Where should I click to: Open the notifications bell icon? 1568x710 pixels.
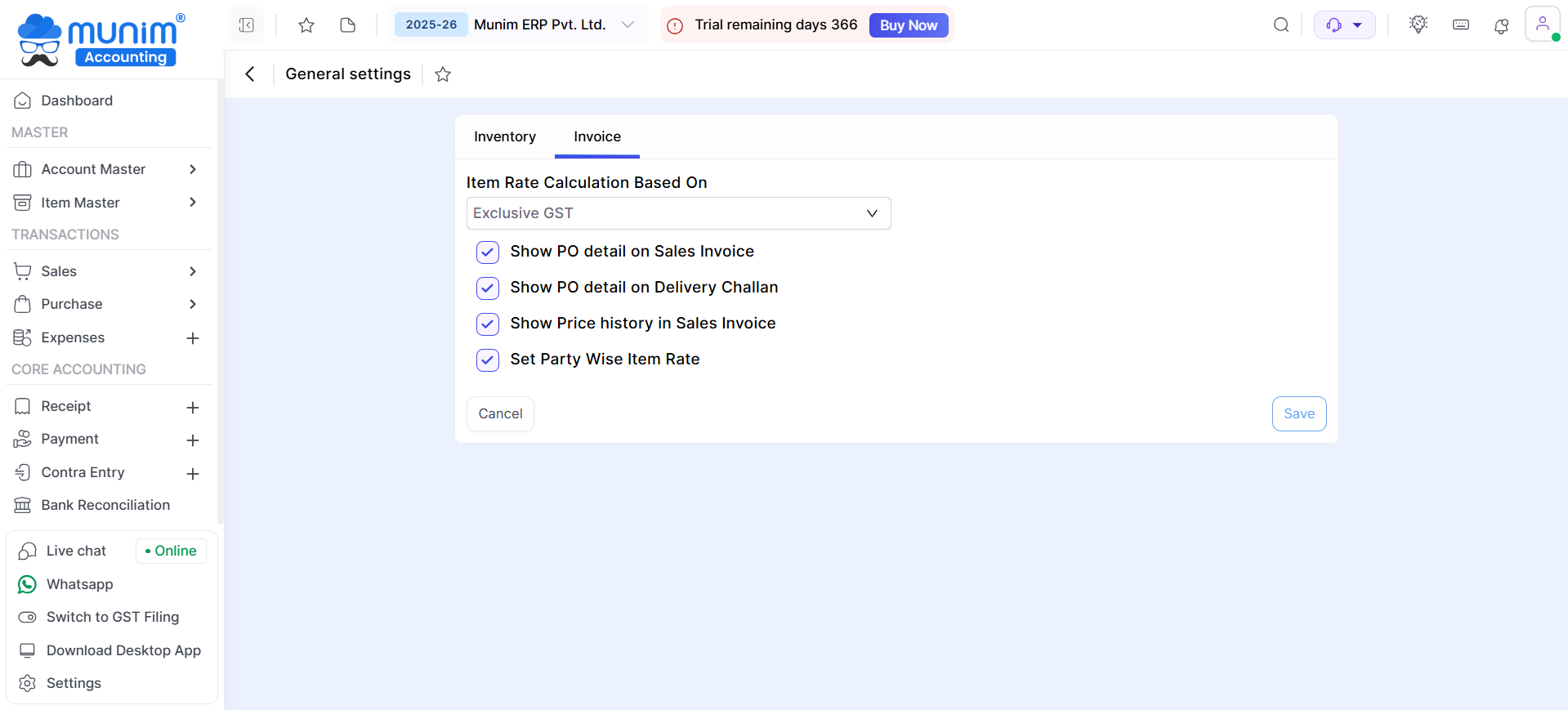(1501, 25)
